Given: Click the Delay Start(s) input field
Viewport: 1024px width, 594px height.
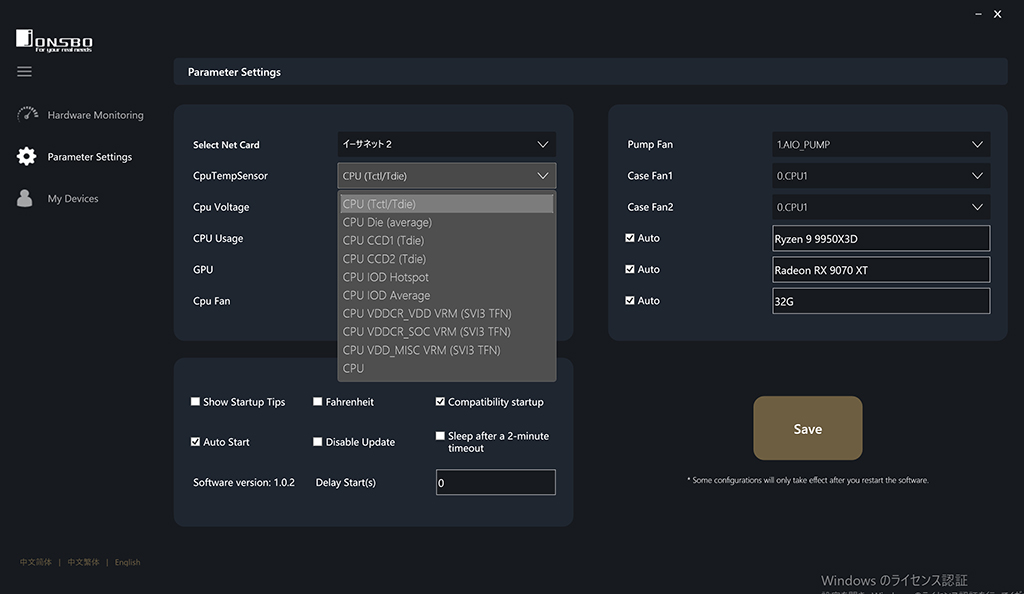Looking at the screenshot, I should click(496, 482).
